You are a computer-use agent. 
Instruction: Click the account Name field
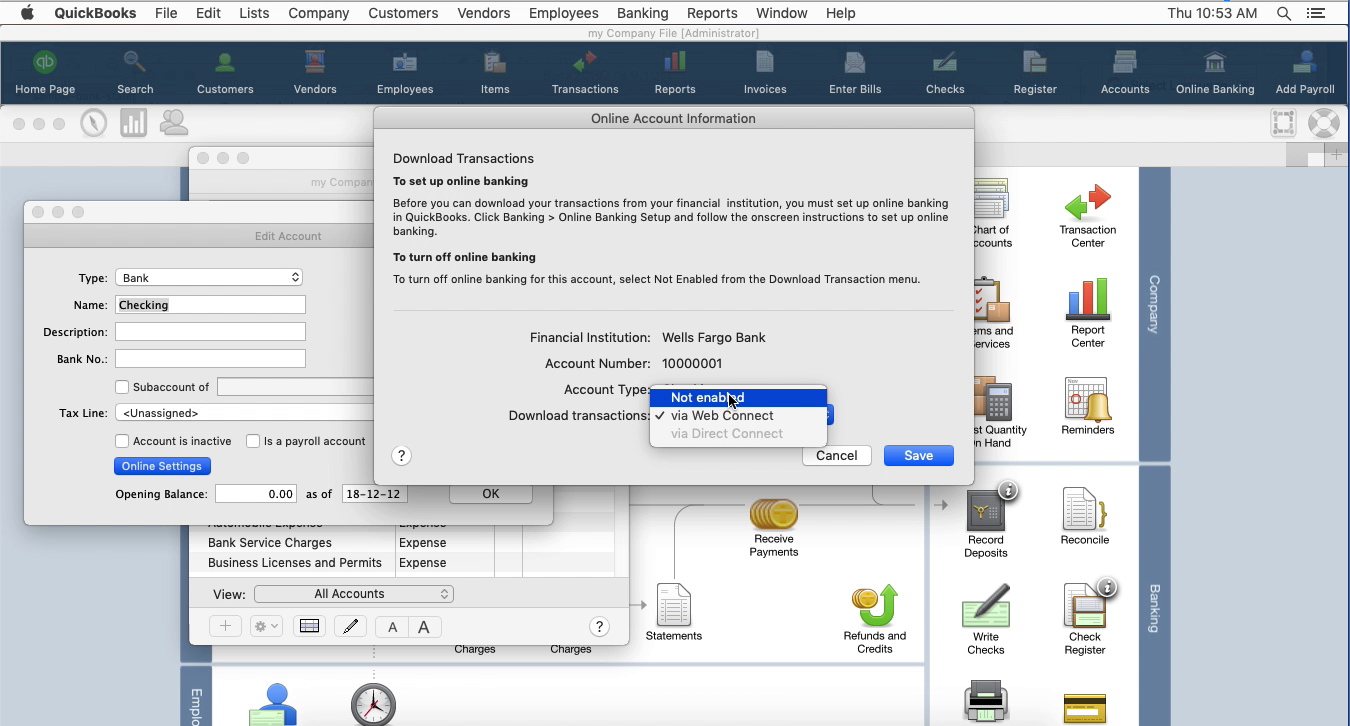210,305
